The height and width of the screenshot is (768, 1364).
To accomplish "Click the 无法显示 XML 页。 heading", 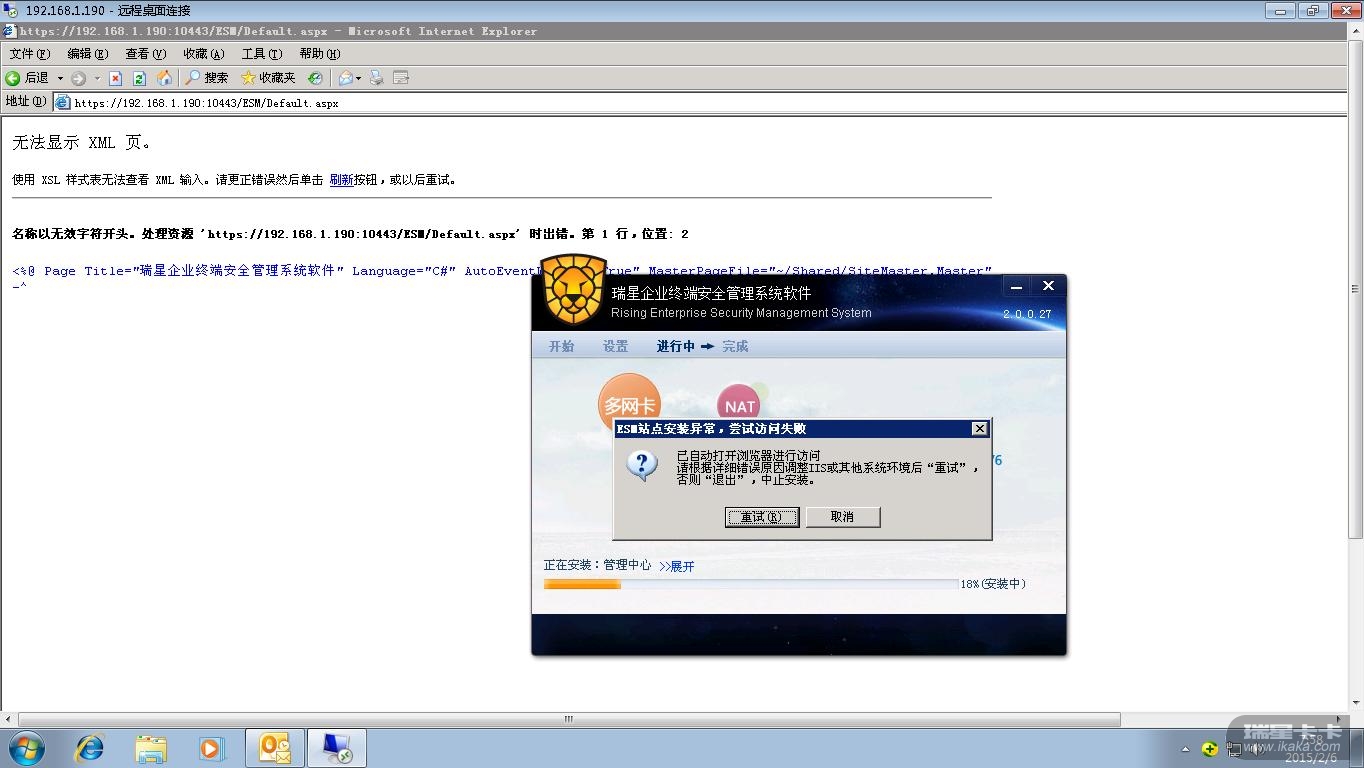I will point(82,143).
